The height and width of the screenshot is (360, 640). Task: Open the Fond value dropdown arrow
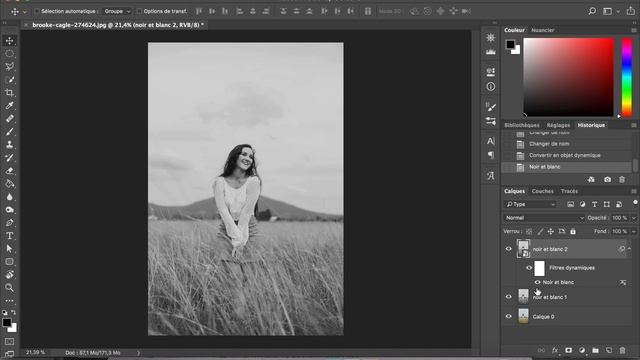633,231
